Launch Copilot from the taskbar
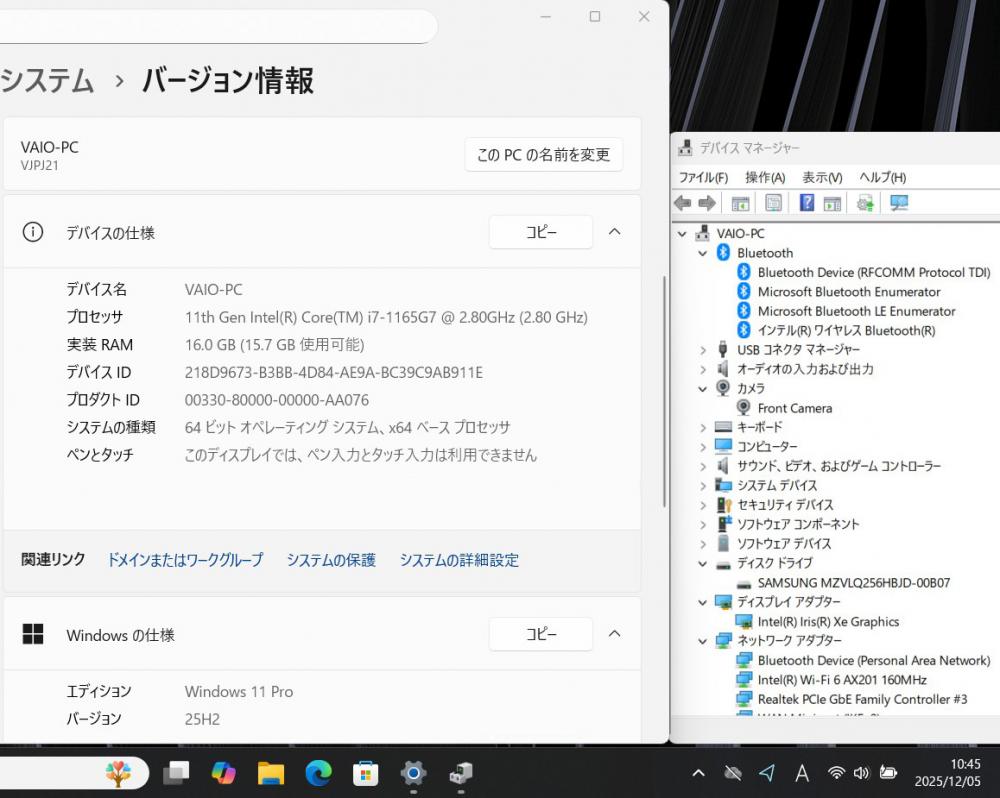1000x798 pixels. click(x=223, y=772)
